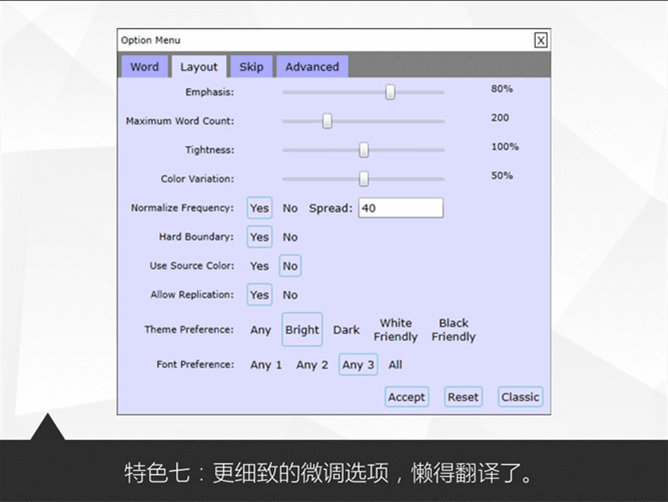Click the Spread input field
This screenshot has width=668, height=502.
click(400, 208)
